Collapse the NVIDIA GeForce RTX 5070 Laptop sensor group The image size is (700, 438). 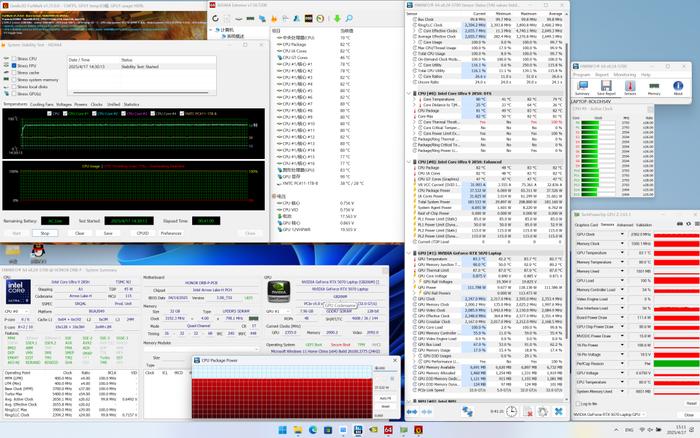[409, 253]
